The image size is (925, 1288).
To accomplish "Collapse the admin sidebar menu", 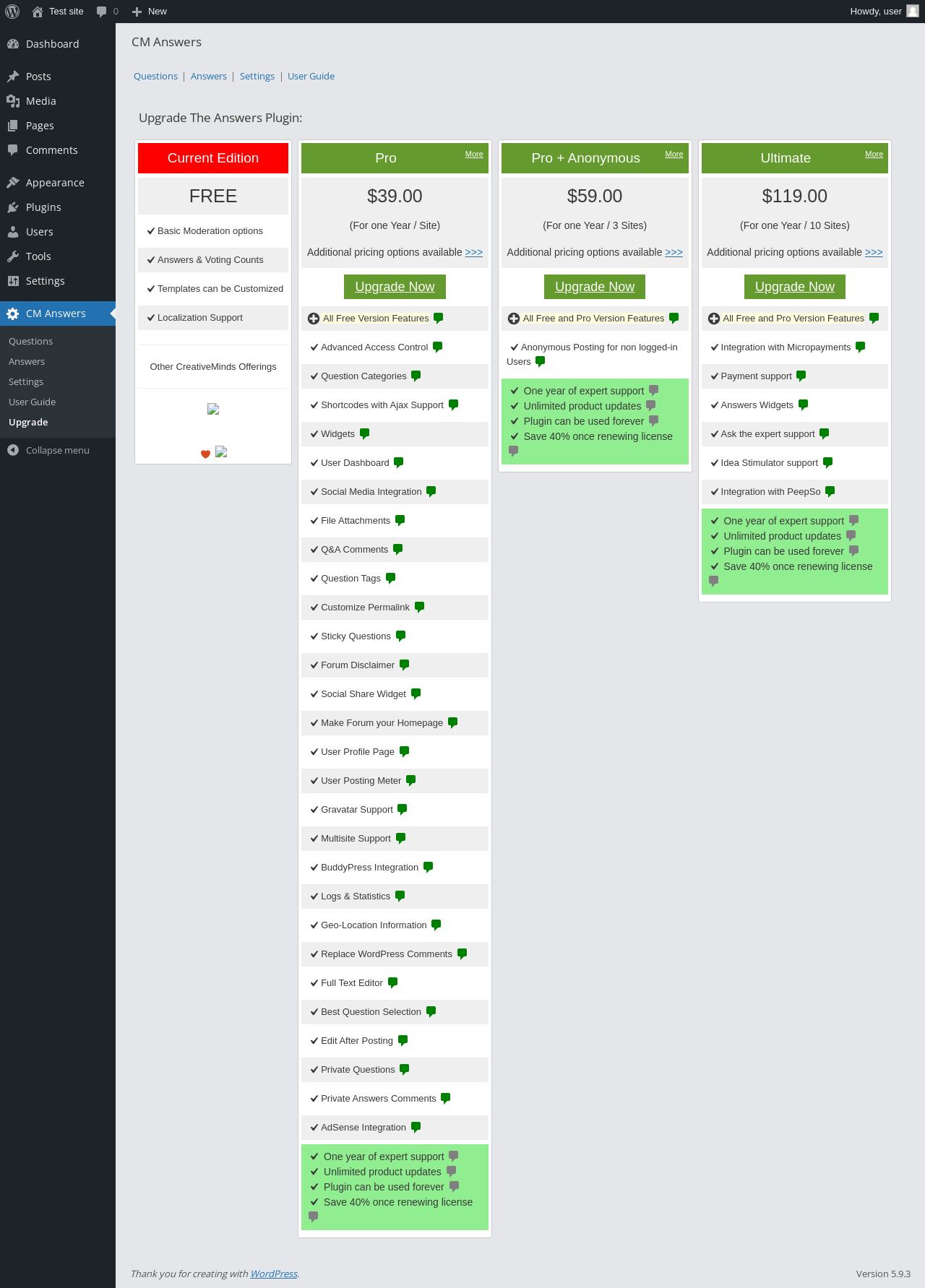I will click(58, 450).
